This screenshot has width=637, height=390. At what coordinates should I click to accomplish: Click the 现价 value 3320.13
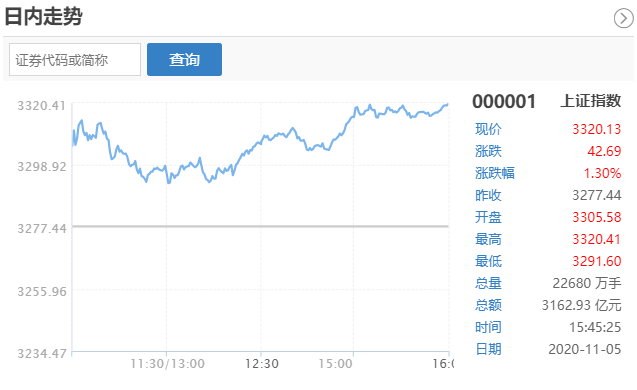pyautogui.click(x=597, y=129)
